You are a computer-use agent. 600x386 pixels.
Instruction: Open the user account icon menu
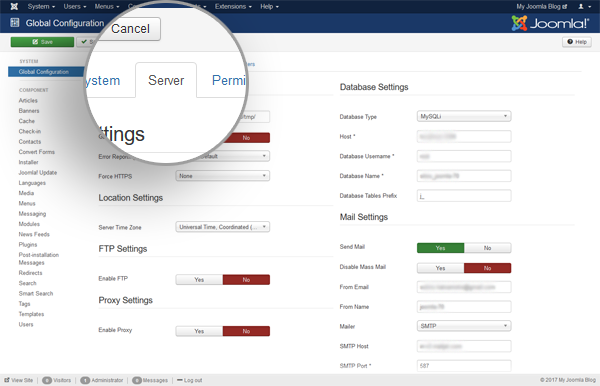[x=584, y=7]
